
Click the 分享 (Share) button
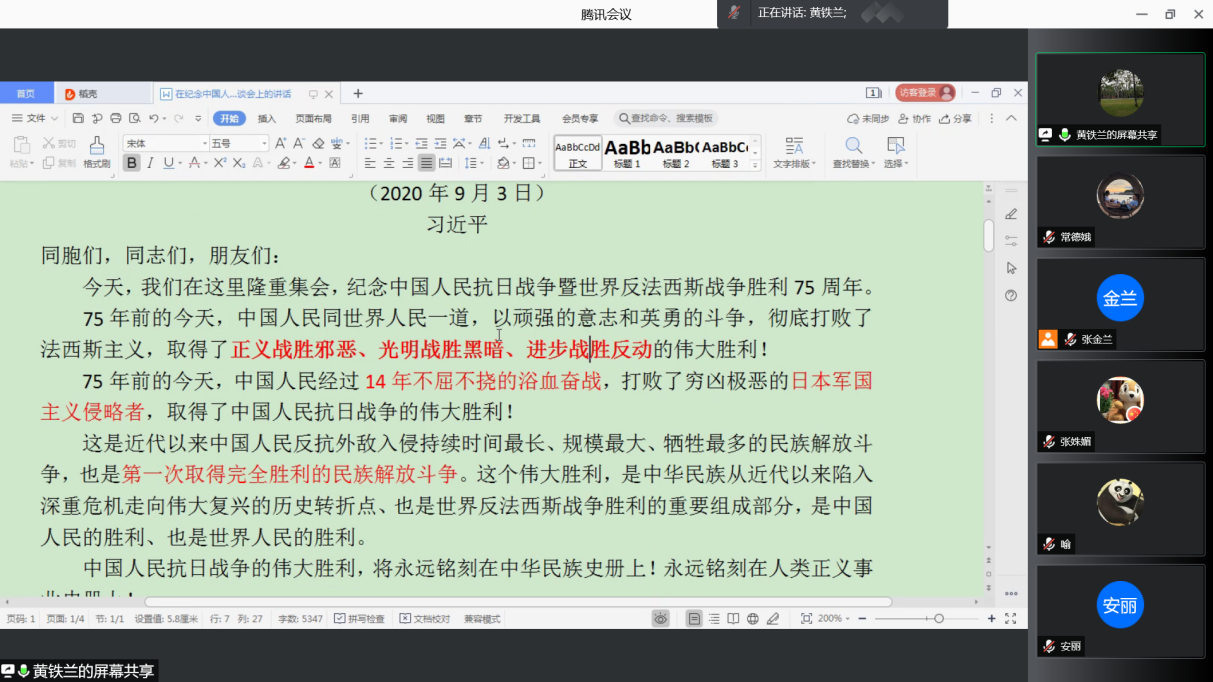pos(955,119)
